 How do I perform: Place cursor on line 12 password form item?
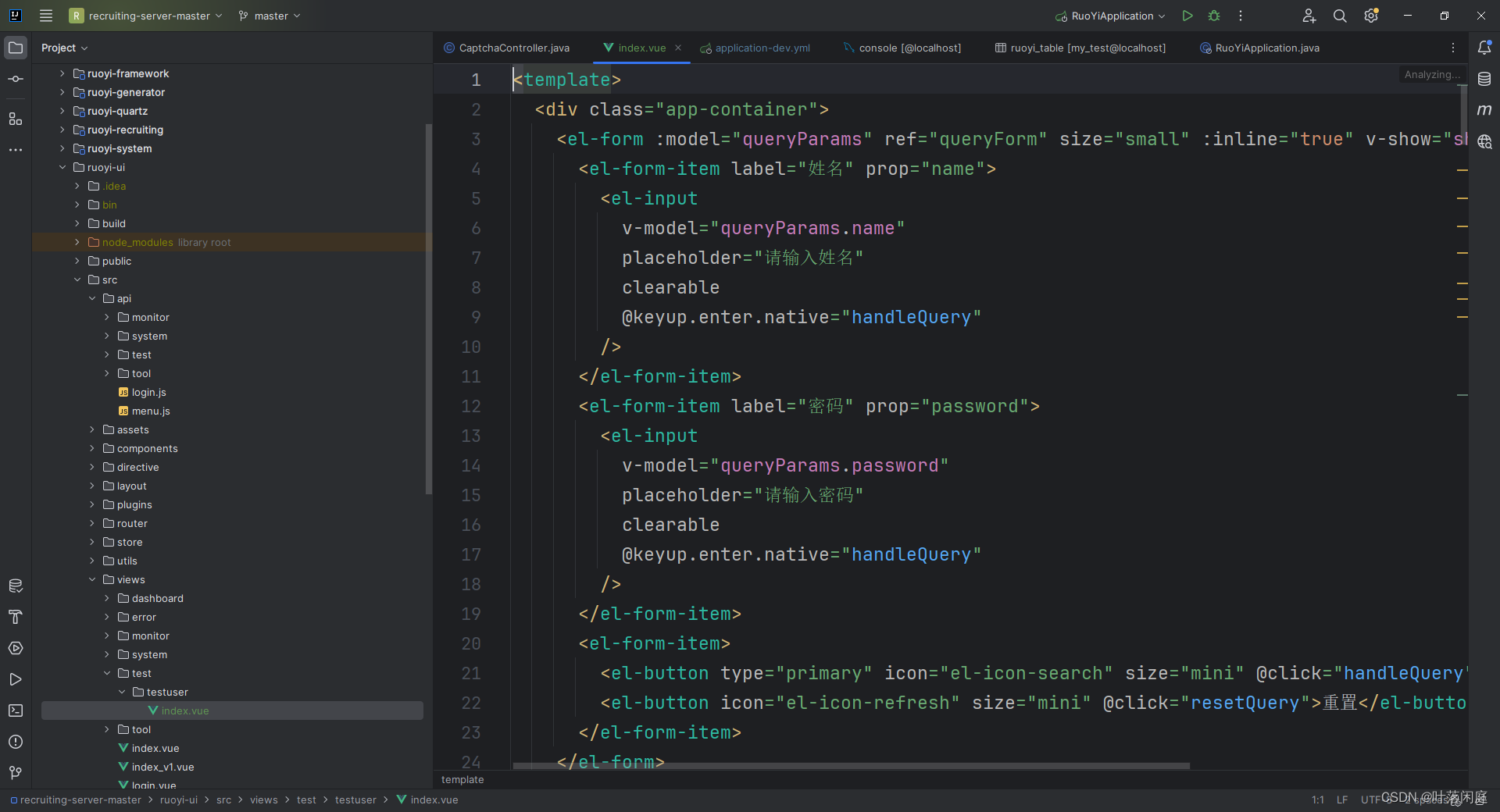(x=809, y=406)
